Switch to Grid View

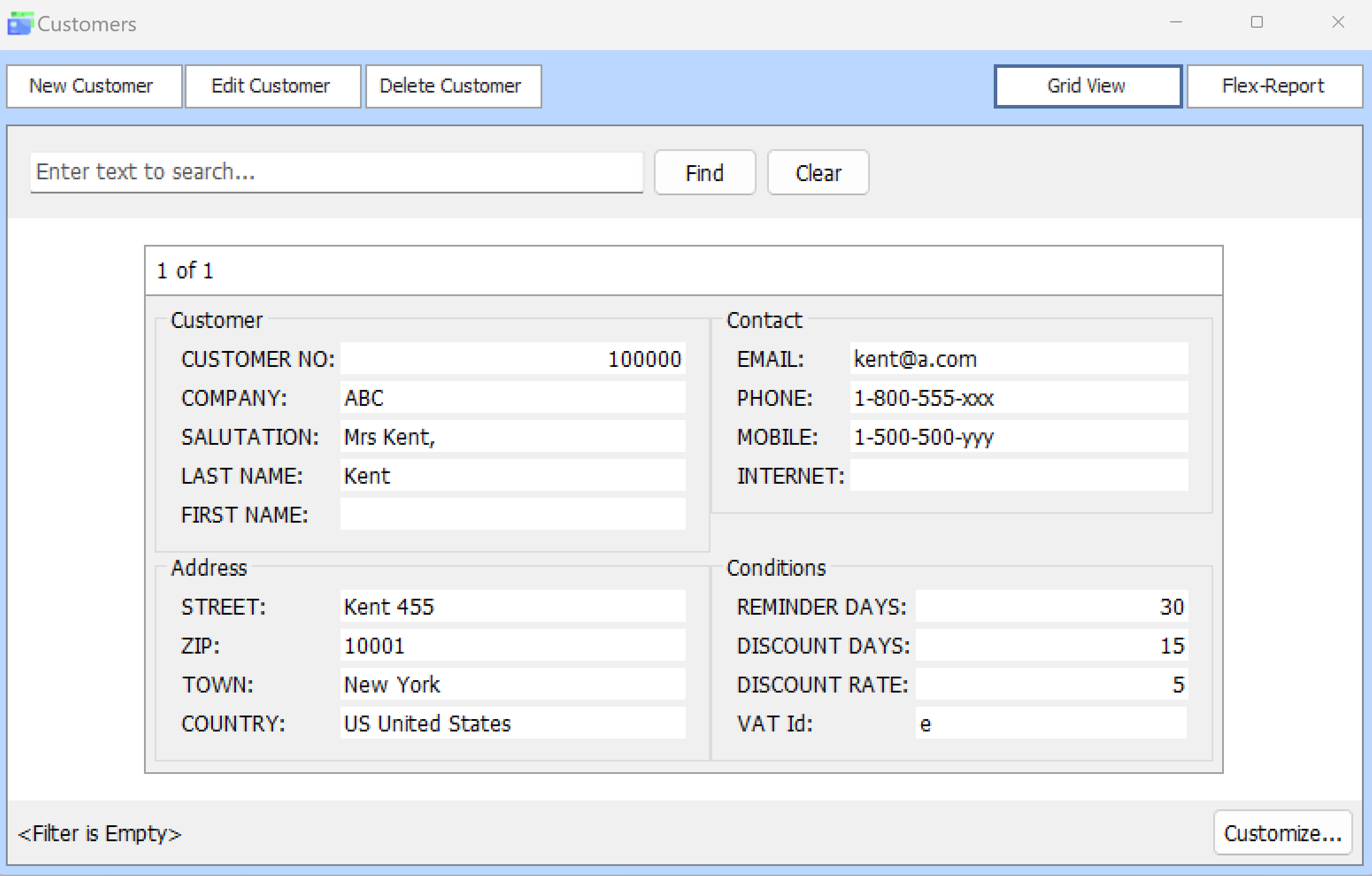[x=1088, y=86]
